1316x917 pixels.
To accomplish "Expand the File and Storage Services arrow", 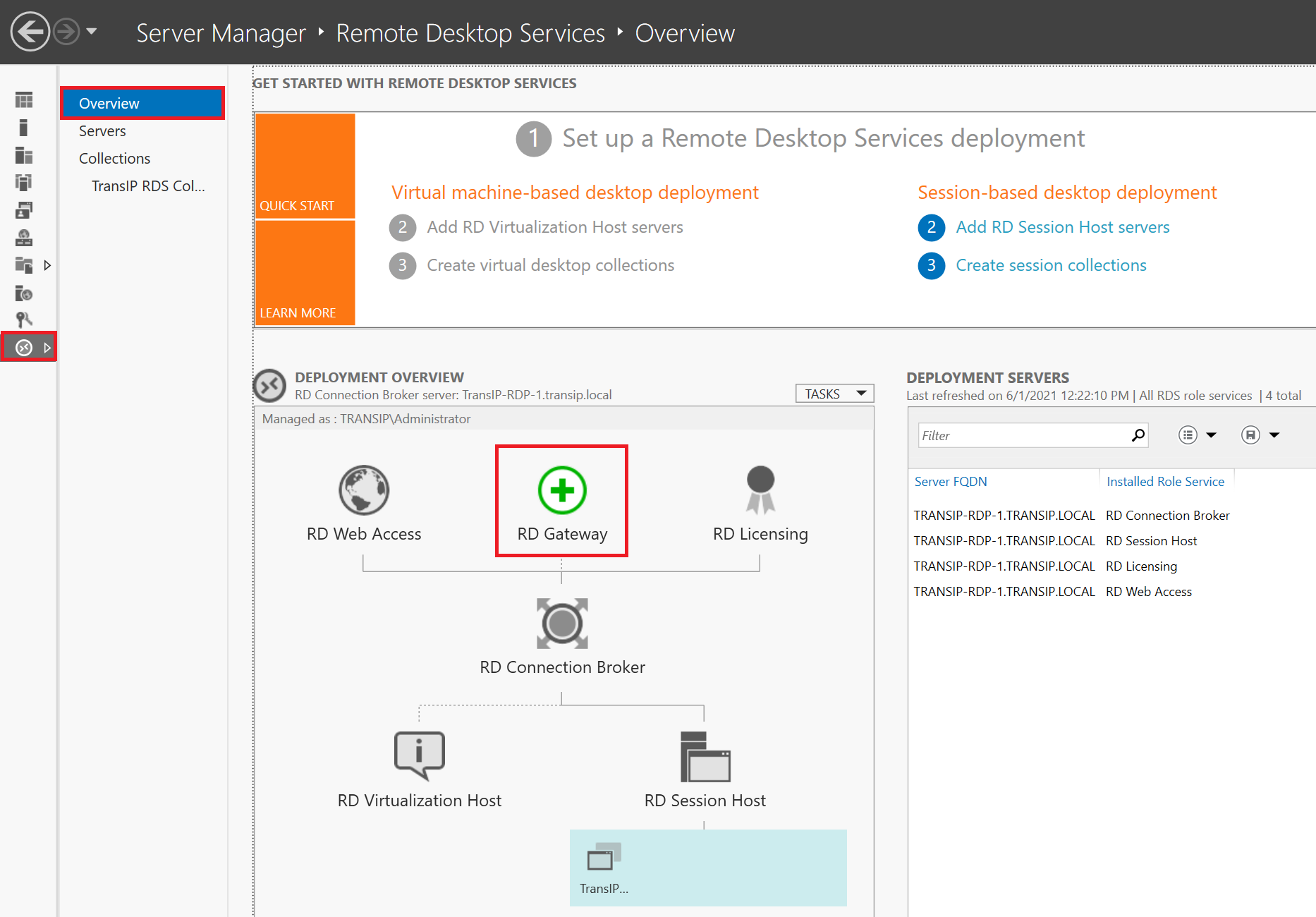I will [47, 265].
